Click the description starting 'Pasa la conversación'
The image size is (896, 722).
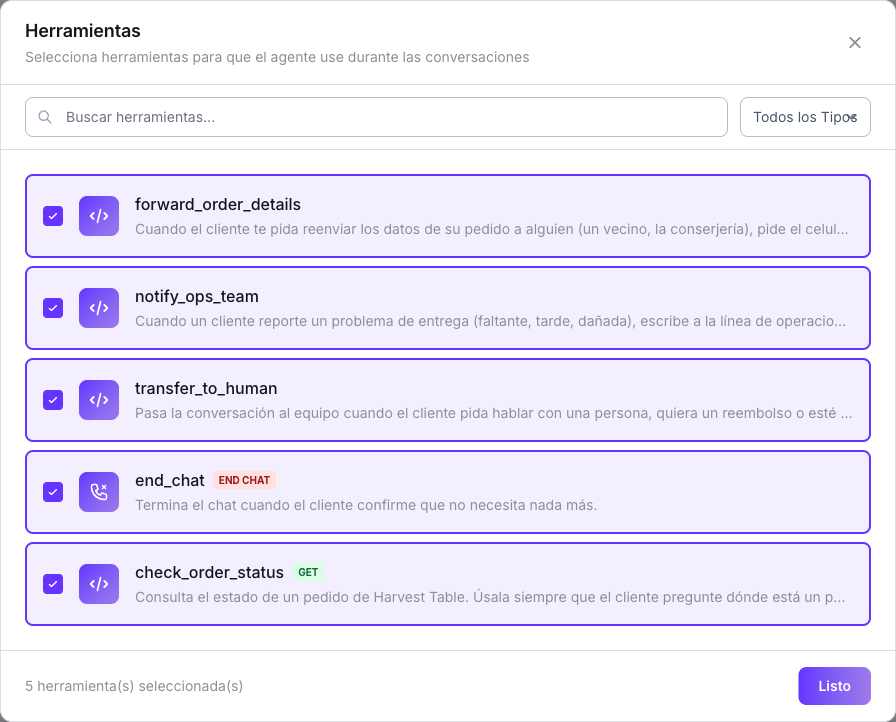[494, 413]
